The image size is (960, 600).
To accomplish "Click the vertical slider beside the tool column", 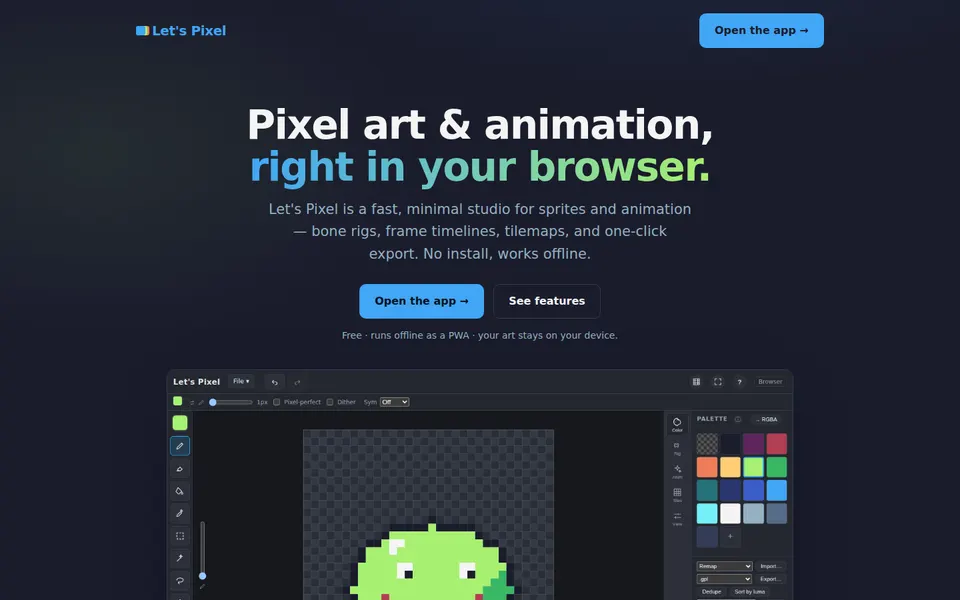I will [203, 549].
